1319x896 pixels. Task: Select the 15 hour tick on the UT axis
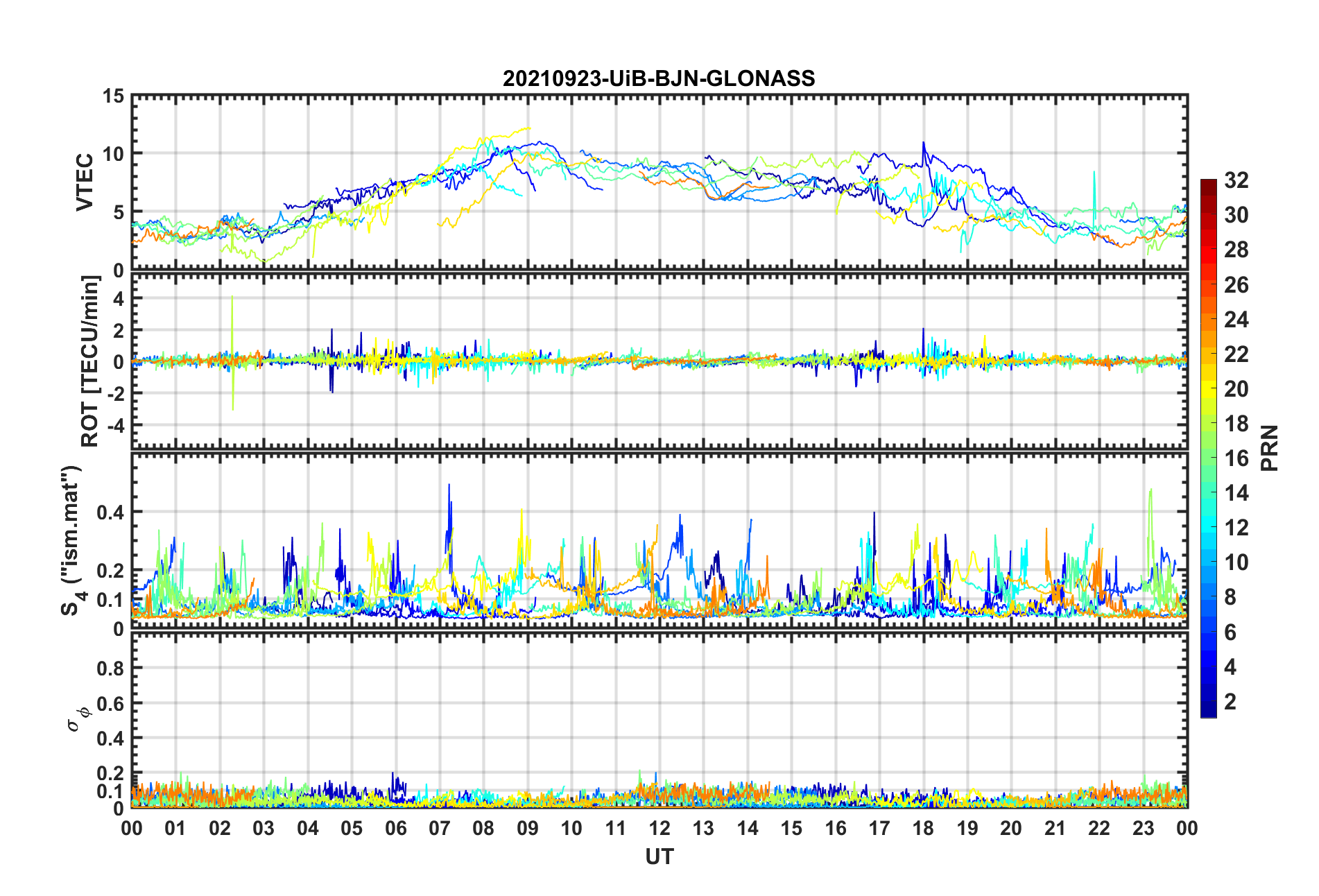(x=791, y=828)
